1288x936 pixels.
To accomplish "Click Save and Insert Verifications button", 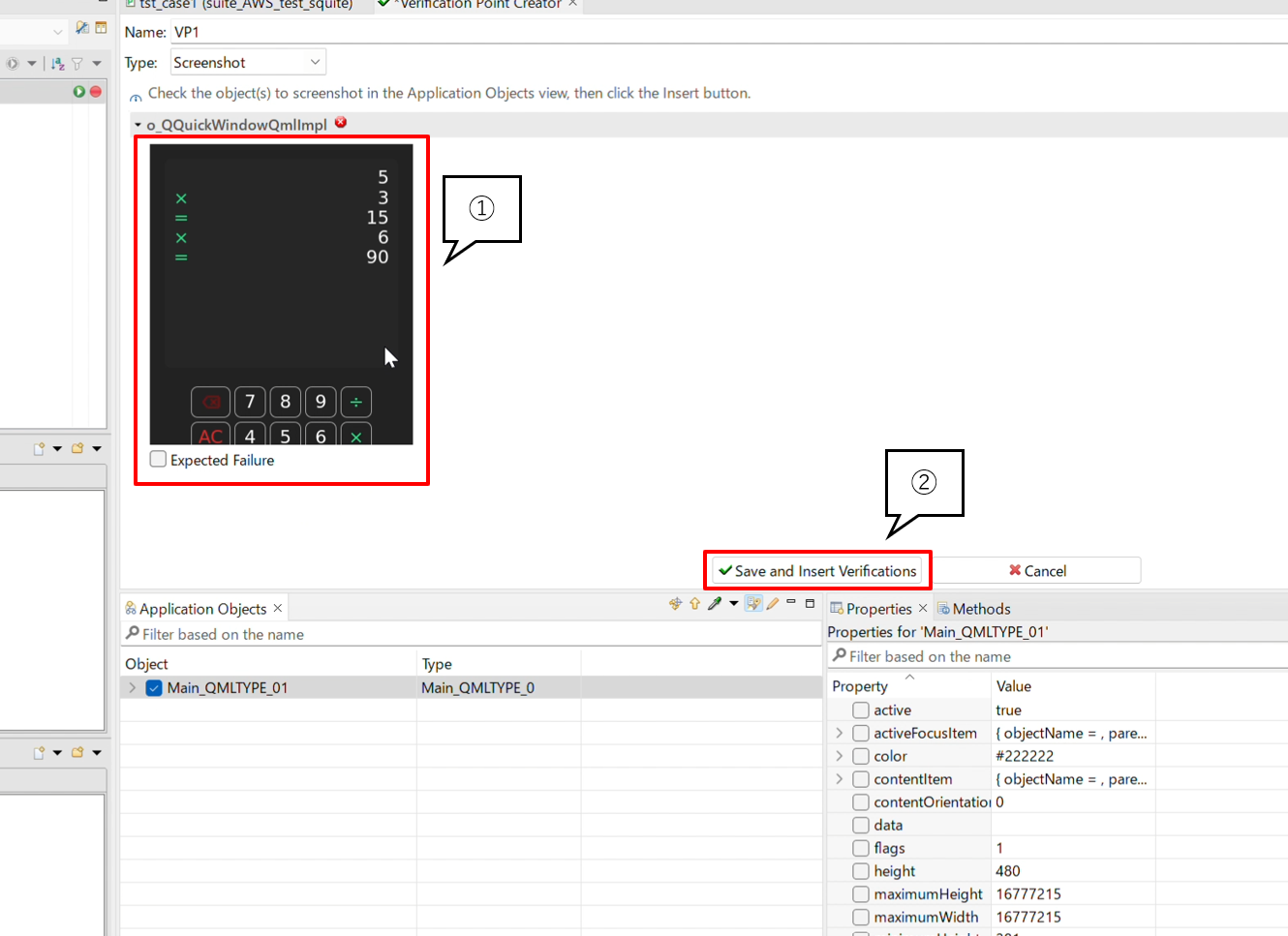I will click(x=817, y=571).
